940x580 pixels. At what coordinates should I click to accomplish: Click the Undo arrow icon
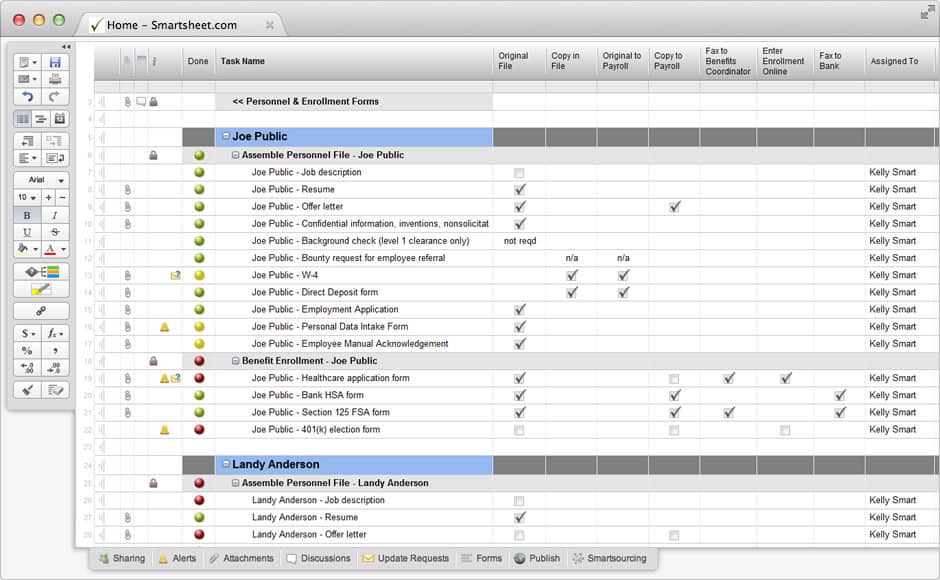click(x=27, y=97)
